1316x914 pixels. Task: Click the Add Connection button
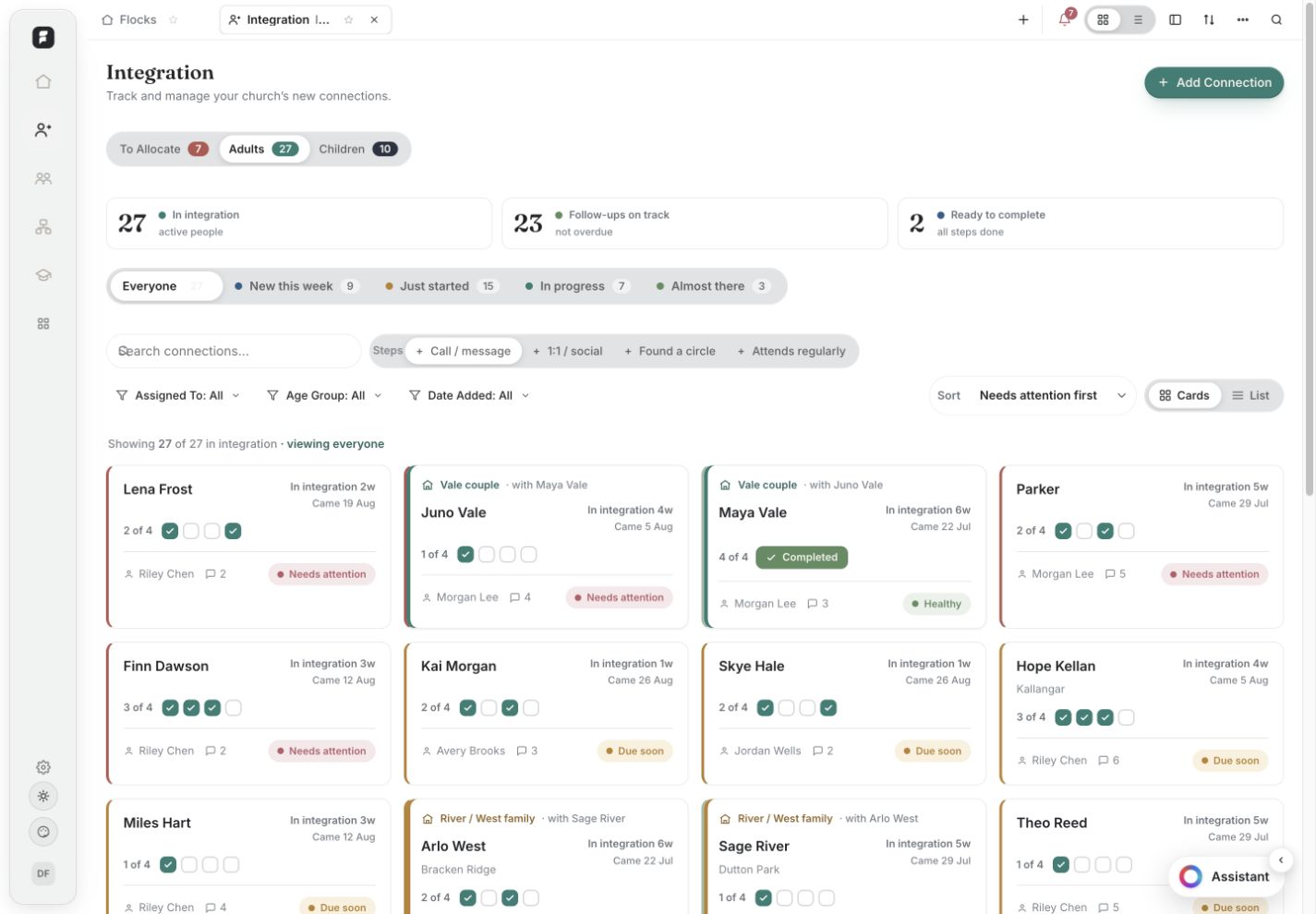(1214, 82)
